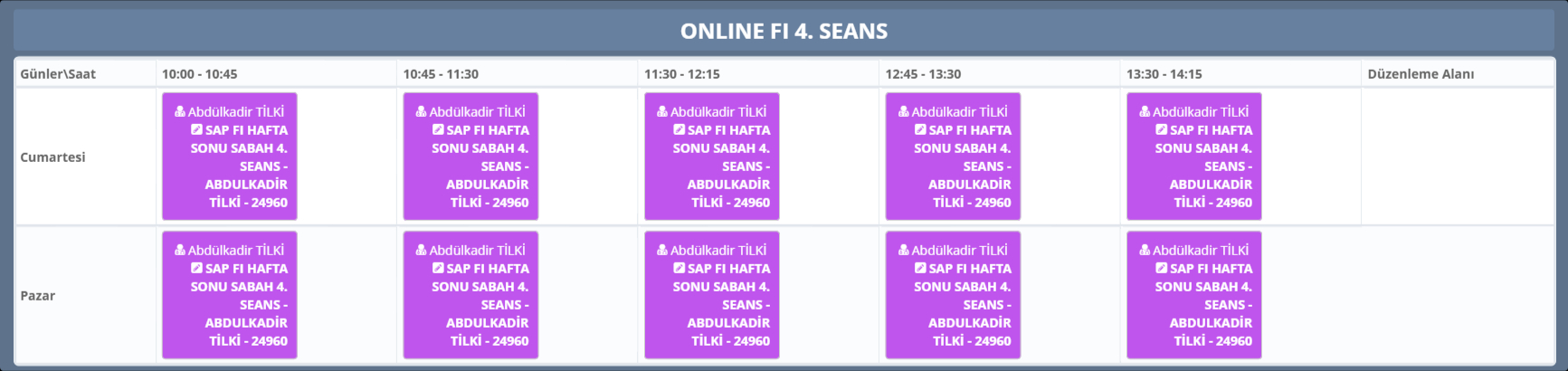Select the ONLINE FI 4. SEANS title bar

(x=784, y=31)
